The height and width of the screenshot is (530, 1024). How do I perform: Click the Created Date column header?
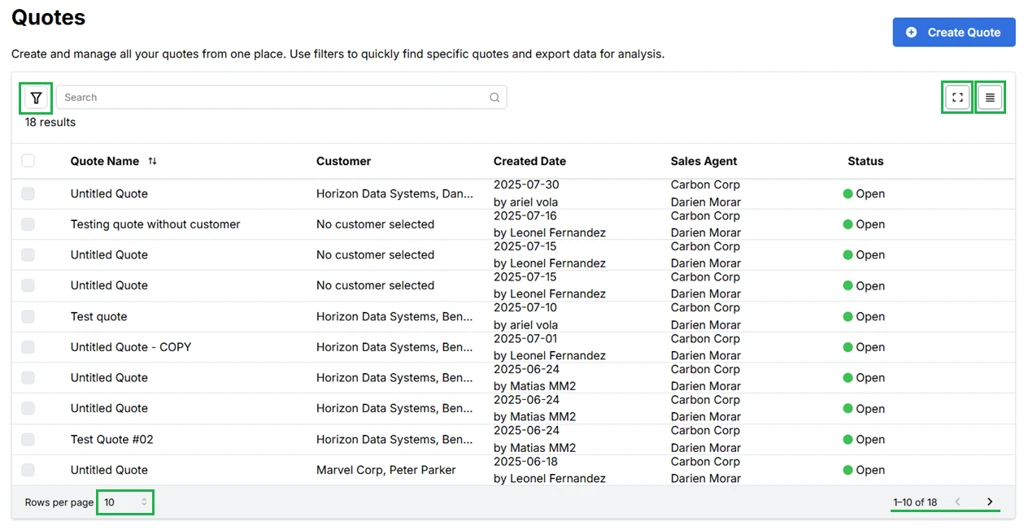[529, 161]
